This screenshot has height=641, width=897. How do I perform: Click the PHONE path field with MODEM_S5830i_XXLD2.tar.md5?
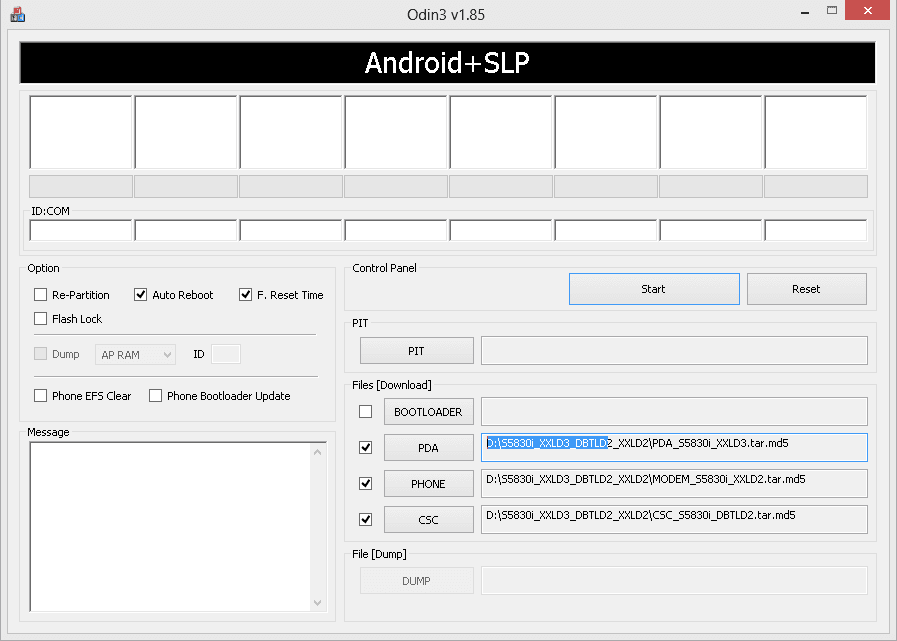pyautogui.click(x=674, y=484)
